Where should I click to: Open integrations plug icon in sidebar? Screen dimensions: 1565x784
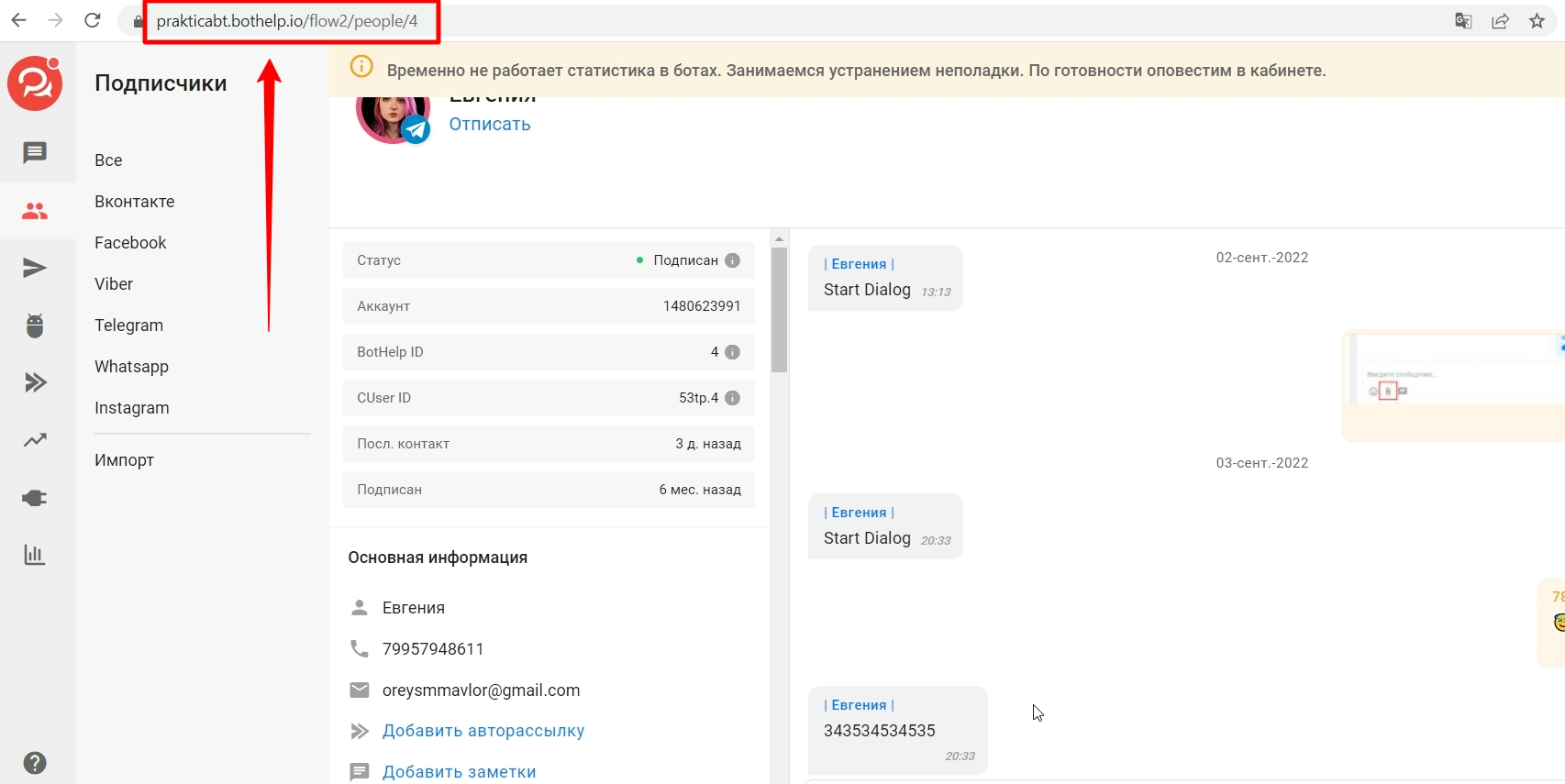(x=35, y=498)
